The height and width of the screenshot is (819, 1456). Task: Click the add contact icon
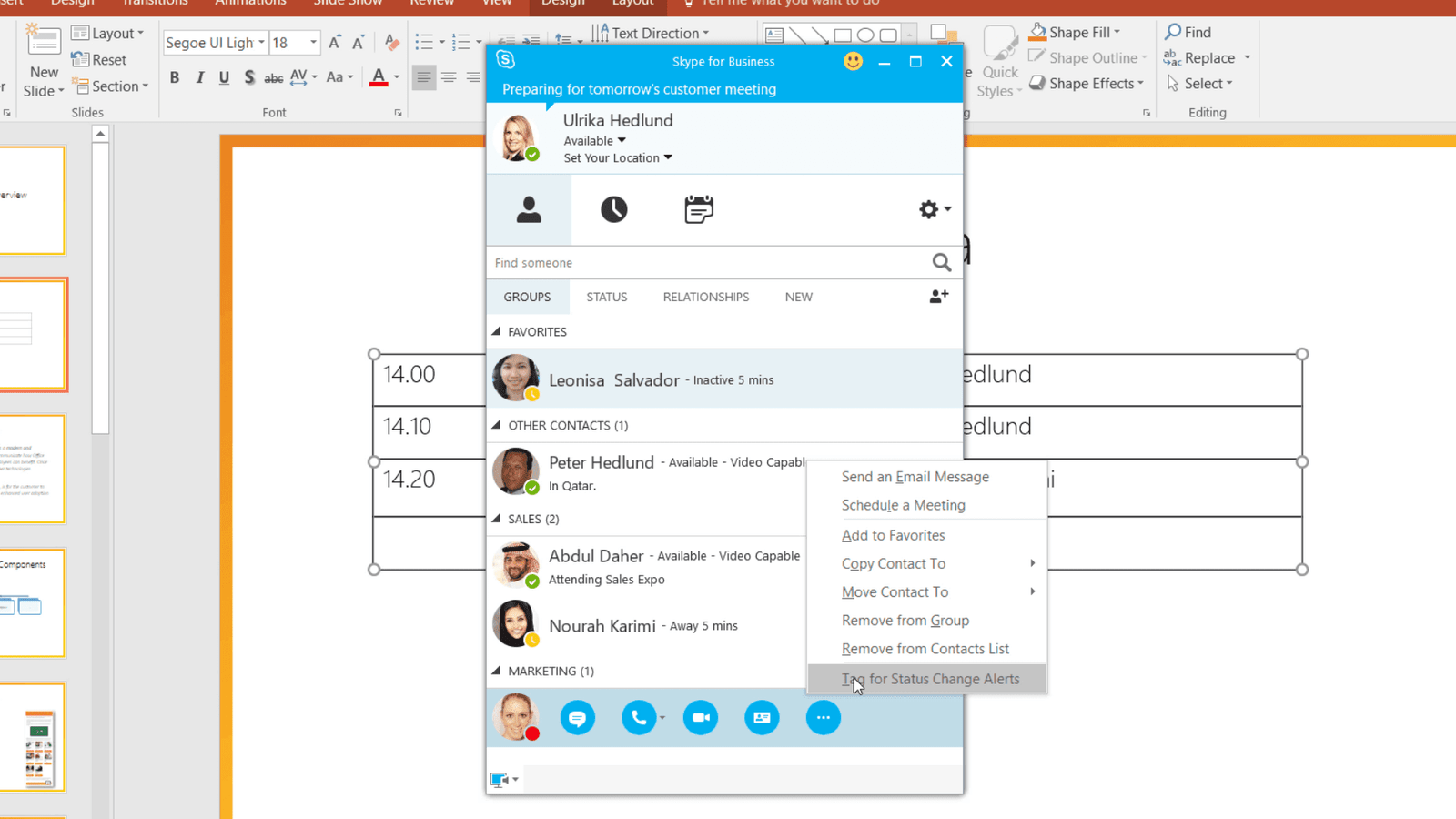click(x=938, y=297)
